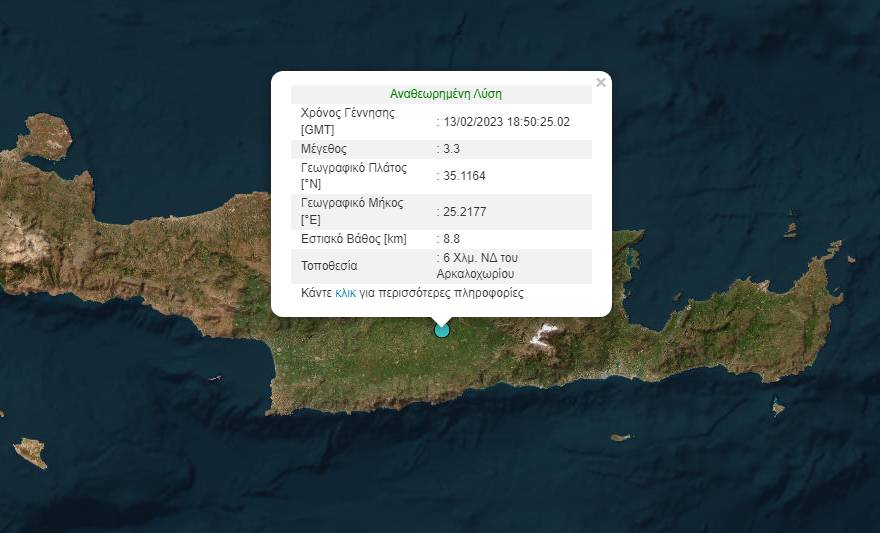Click the 'Χρόνος Γέννησης [GMT]' row label

click(x=348, y=121)
